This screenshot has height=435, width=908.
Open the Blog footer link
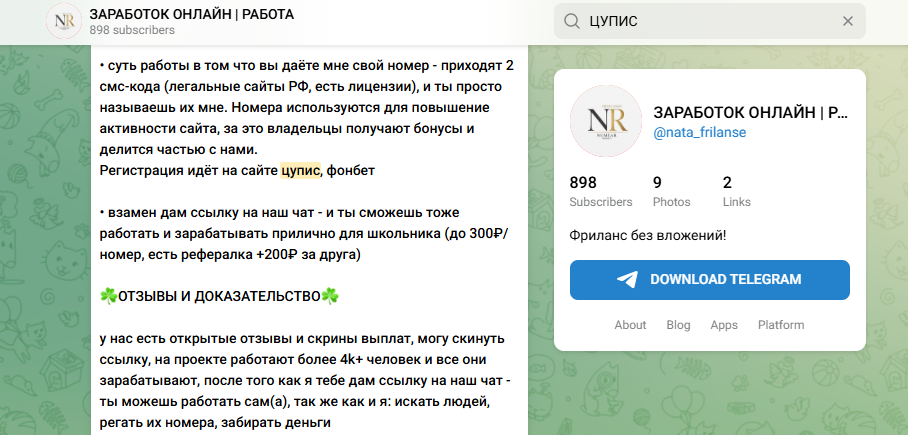coord(678,325)
